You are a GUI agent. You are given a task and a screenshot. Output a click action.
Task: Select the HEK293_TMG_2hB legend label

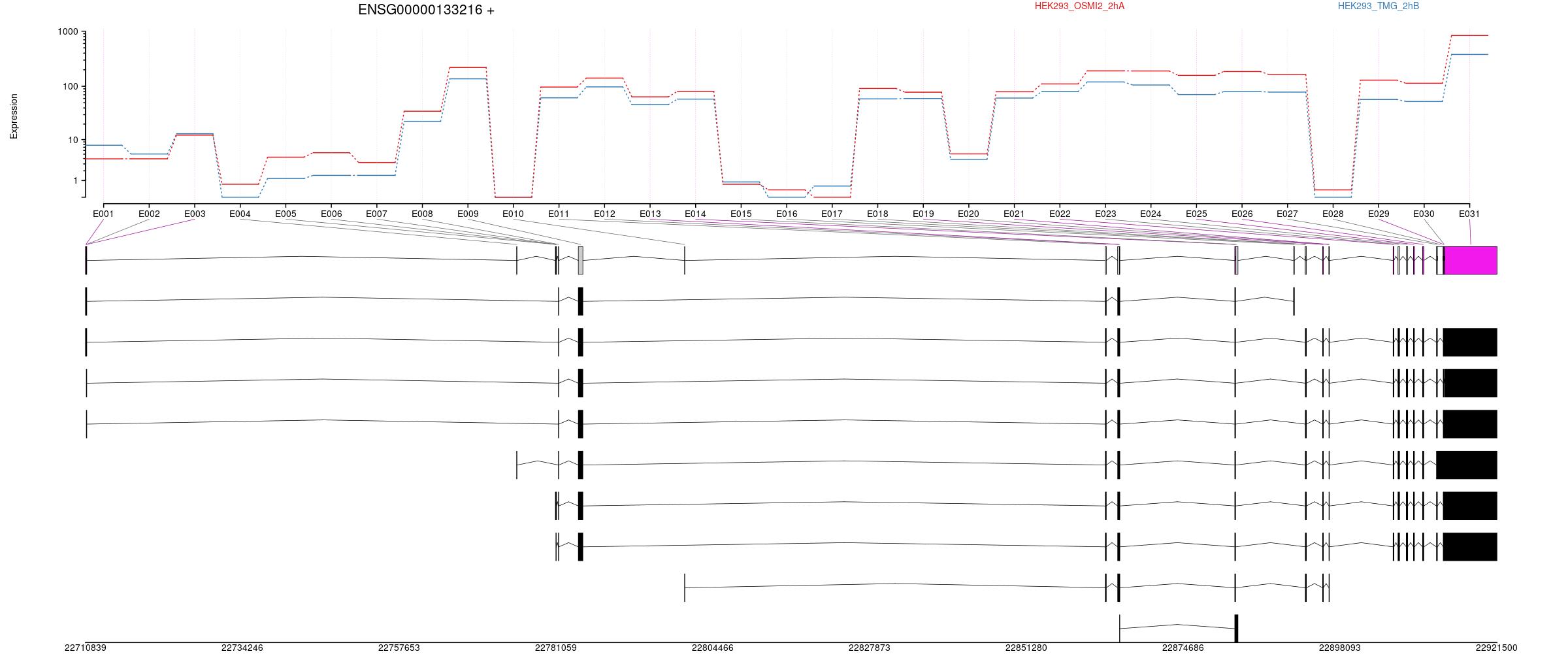point(1379,6)
